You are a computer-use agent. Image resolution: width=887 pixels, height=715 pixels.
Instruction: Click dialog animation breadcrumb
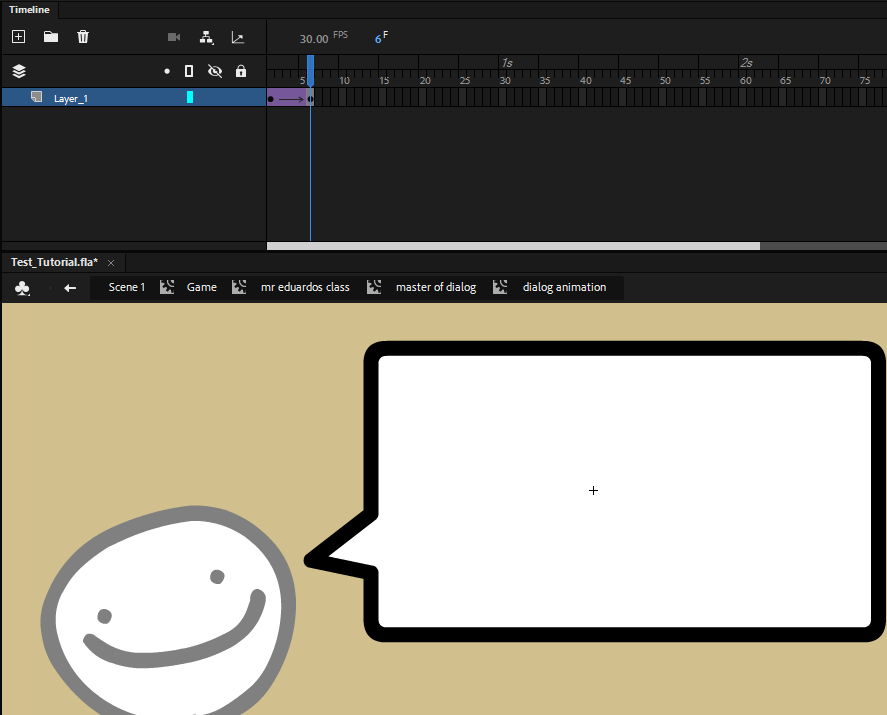tap(564, 287)
